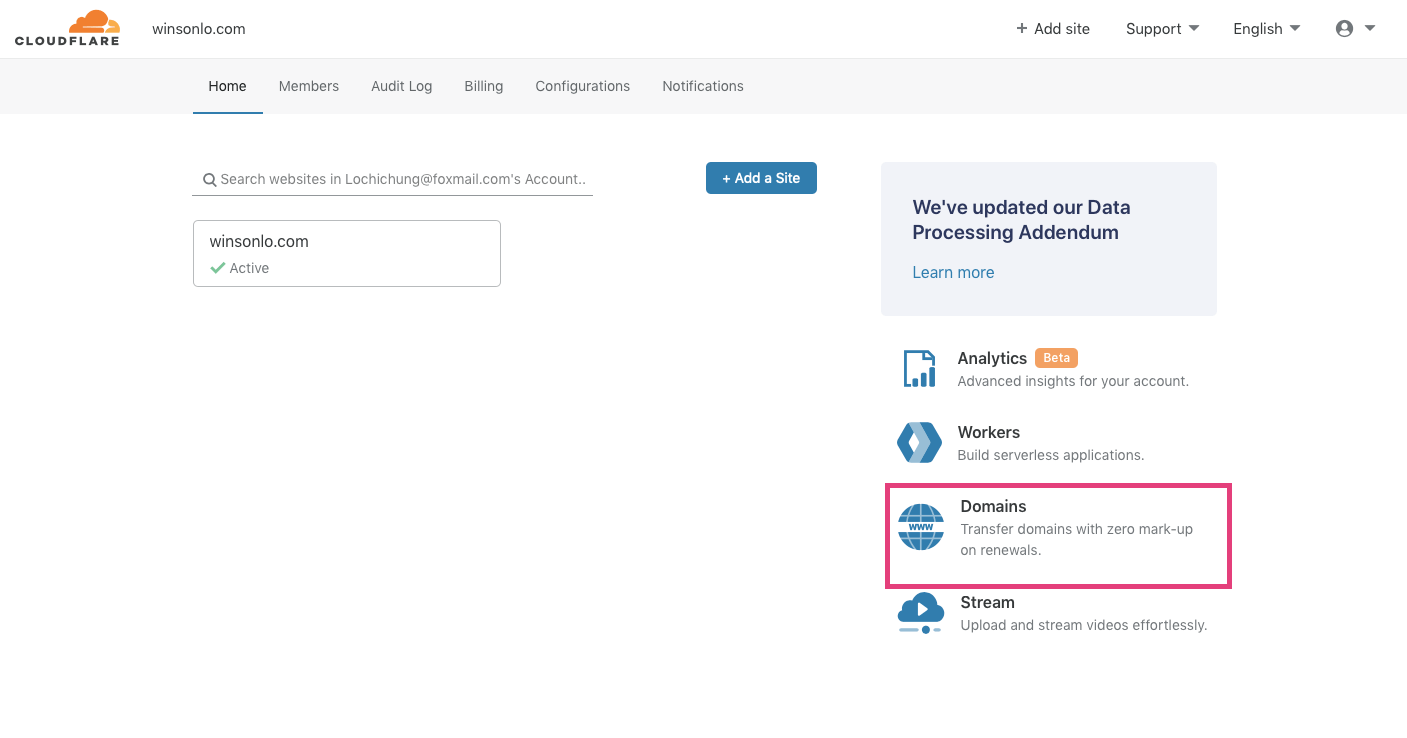The width and height of the screenshot is (1407, 738).
Task: Click "Upload and stream videos effortlessly." text
Action: (x=1084, y=625)
